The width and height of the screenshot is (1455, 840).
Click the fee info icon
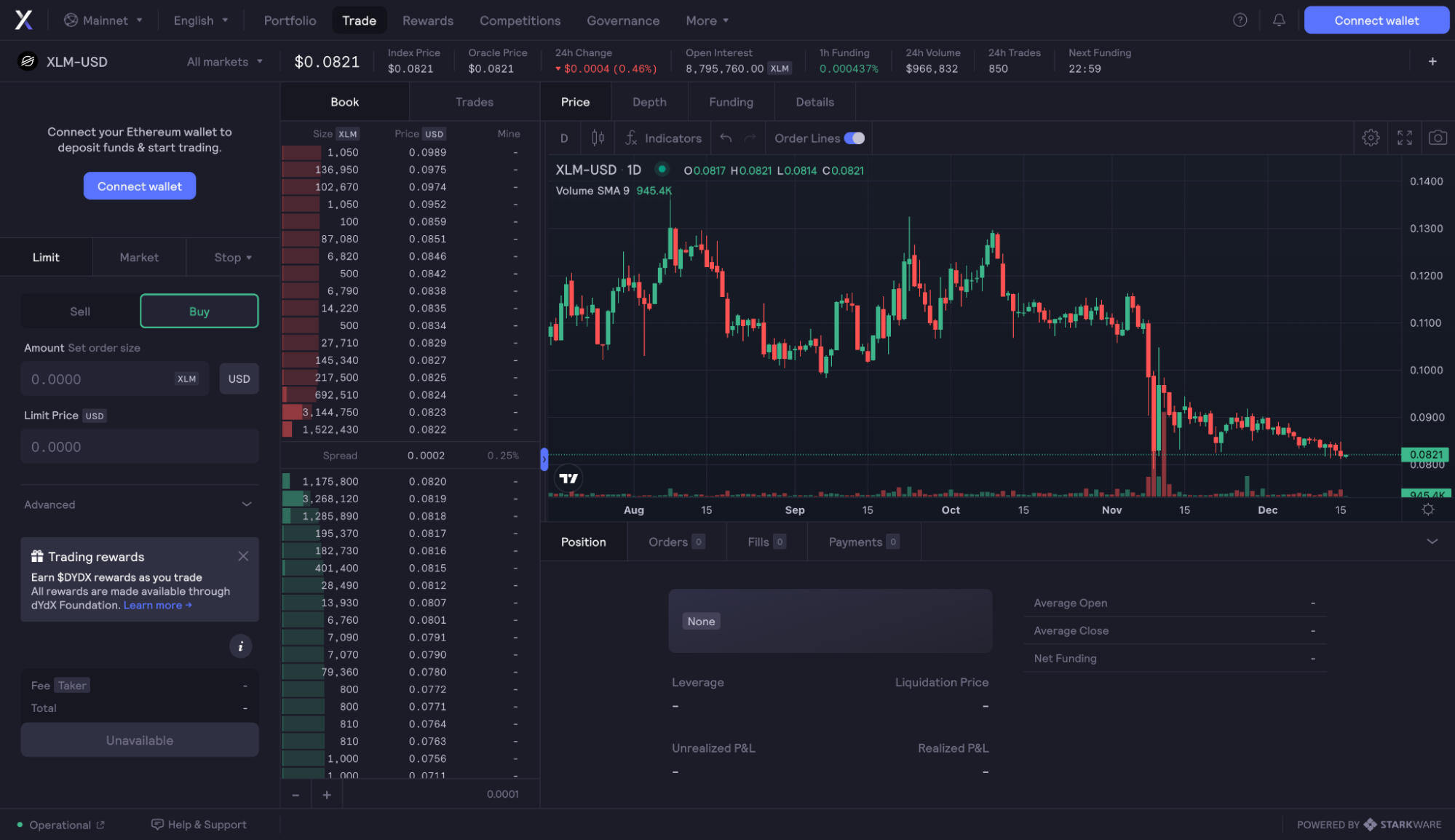tap(240, 646)
